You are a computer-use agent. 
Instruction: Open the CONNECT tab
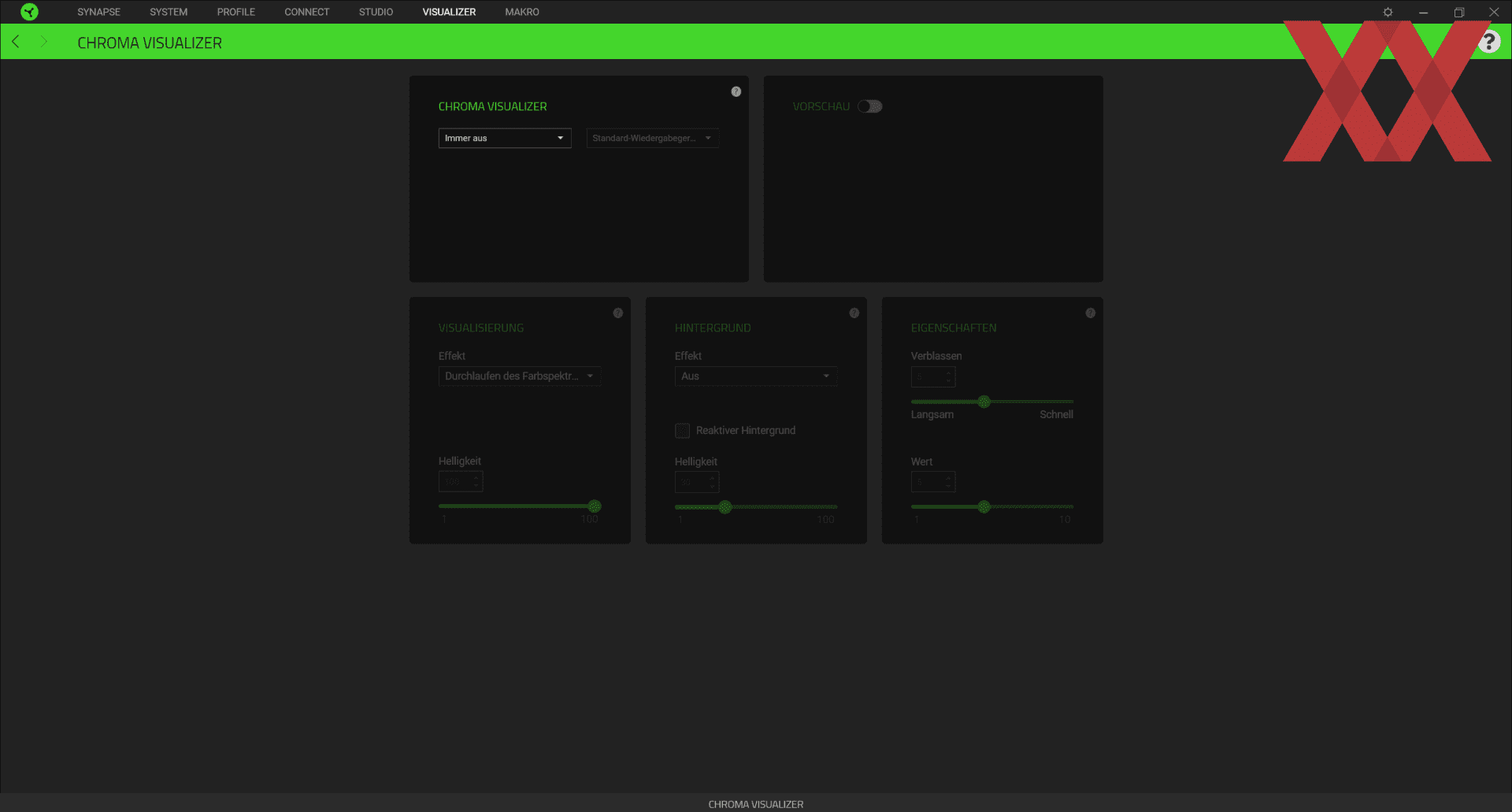pos(307,12)
